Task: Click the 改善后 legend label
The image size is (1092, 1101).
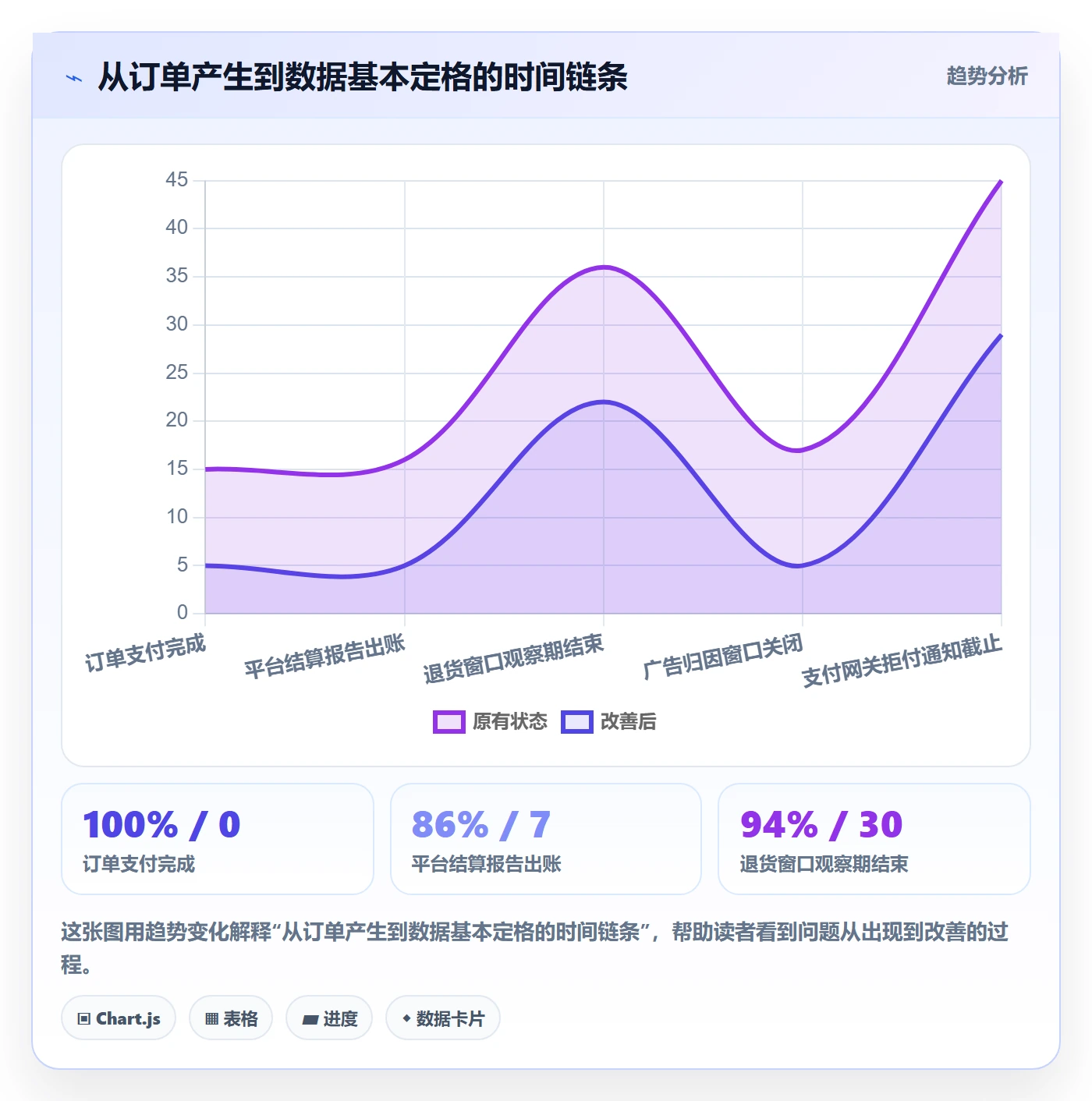Action: click(629, 722)
